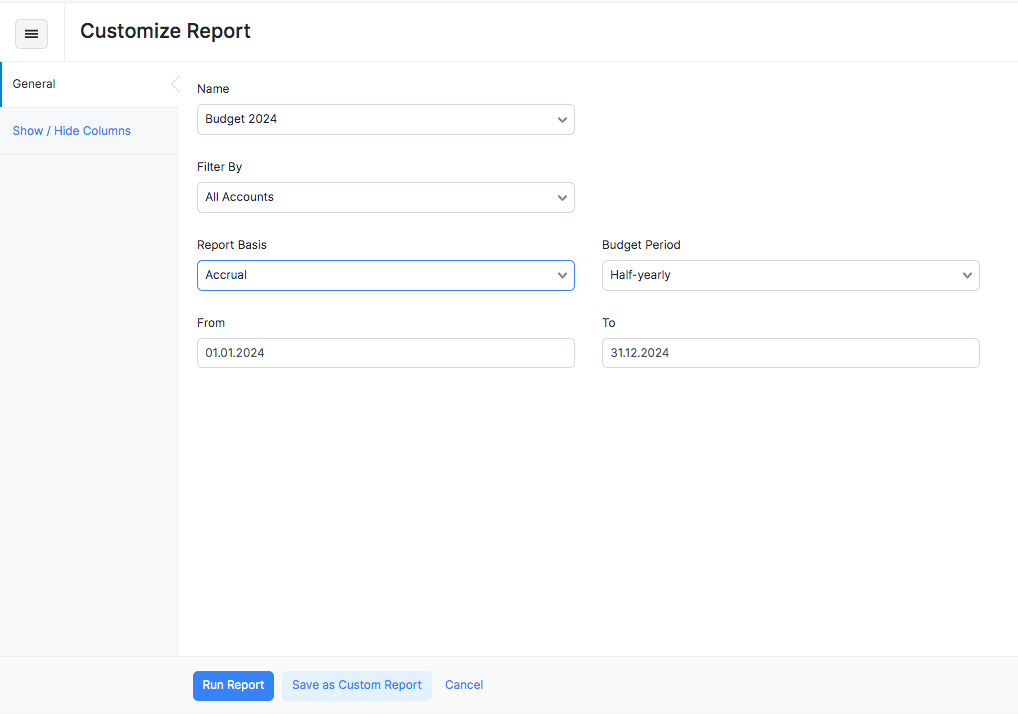Viewport: 1018px width, 714px height.
Task: Open the Report Basis Accrual dropdown
Action: pos(386,275)
